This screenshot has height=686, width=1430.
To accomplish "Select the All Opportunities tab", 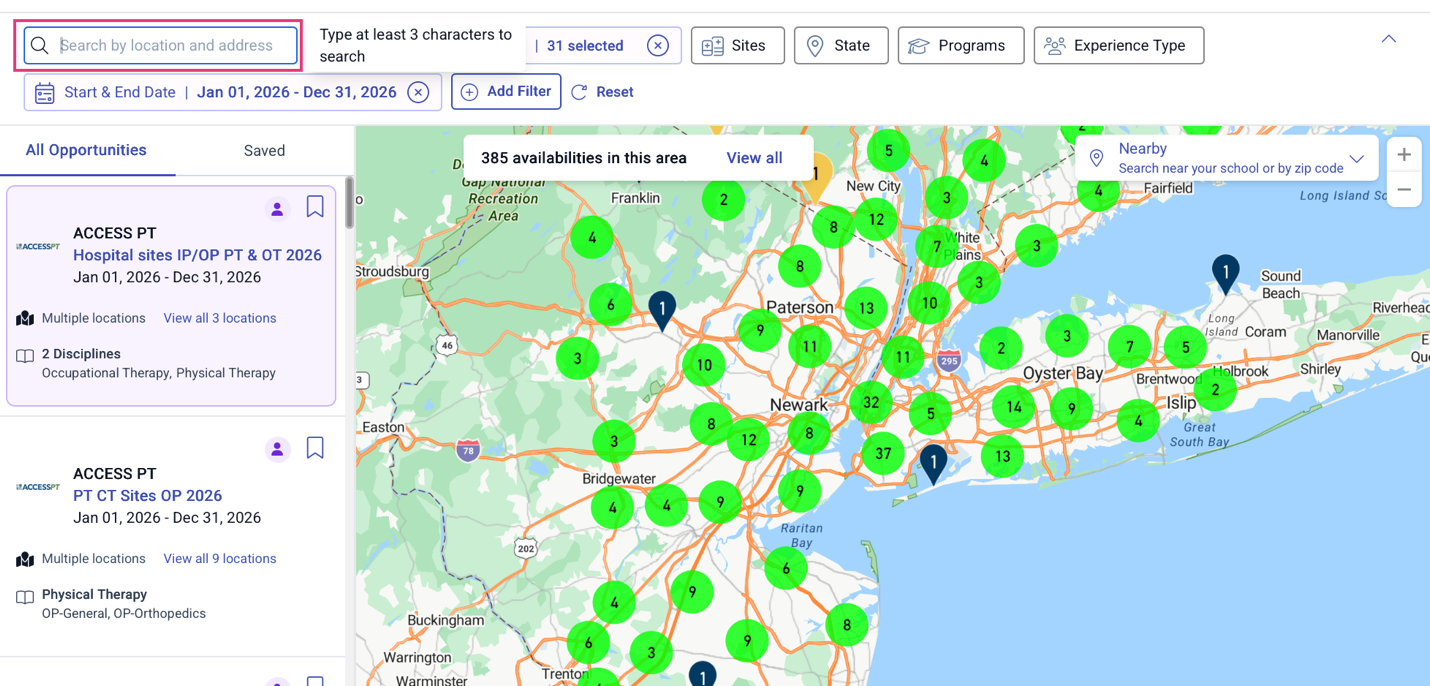I will [86, 150].
